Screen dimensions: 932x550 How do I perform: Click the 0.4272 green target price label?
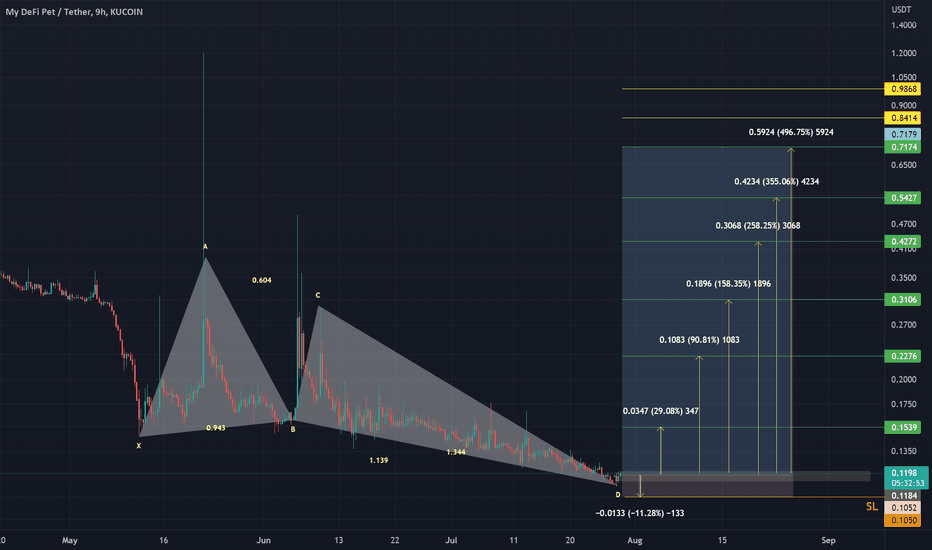click(x=902, y=241)
